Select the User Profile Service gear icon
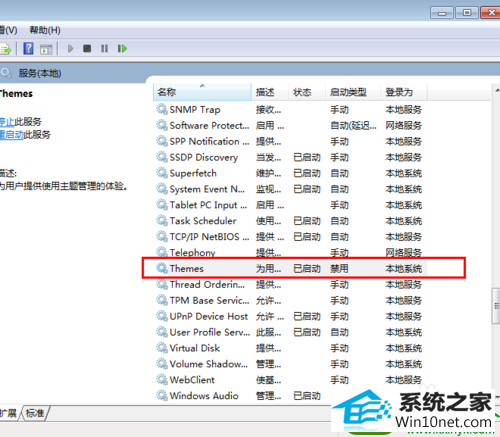This screenshot has width=500, height=437. tap(162, 332)
